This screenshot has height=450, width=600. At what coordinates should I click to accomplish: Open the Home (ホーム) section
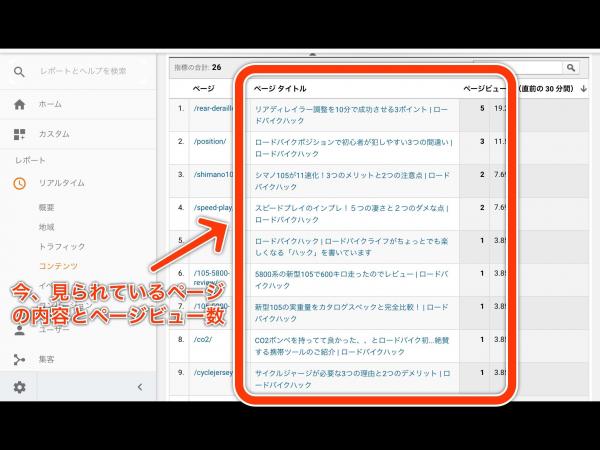tap(50, 104)
